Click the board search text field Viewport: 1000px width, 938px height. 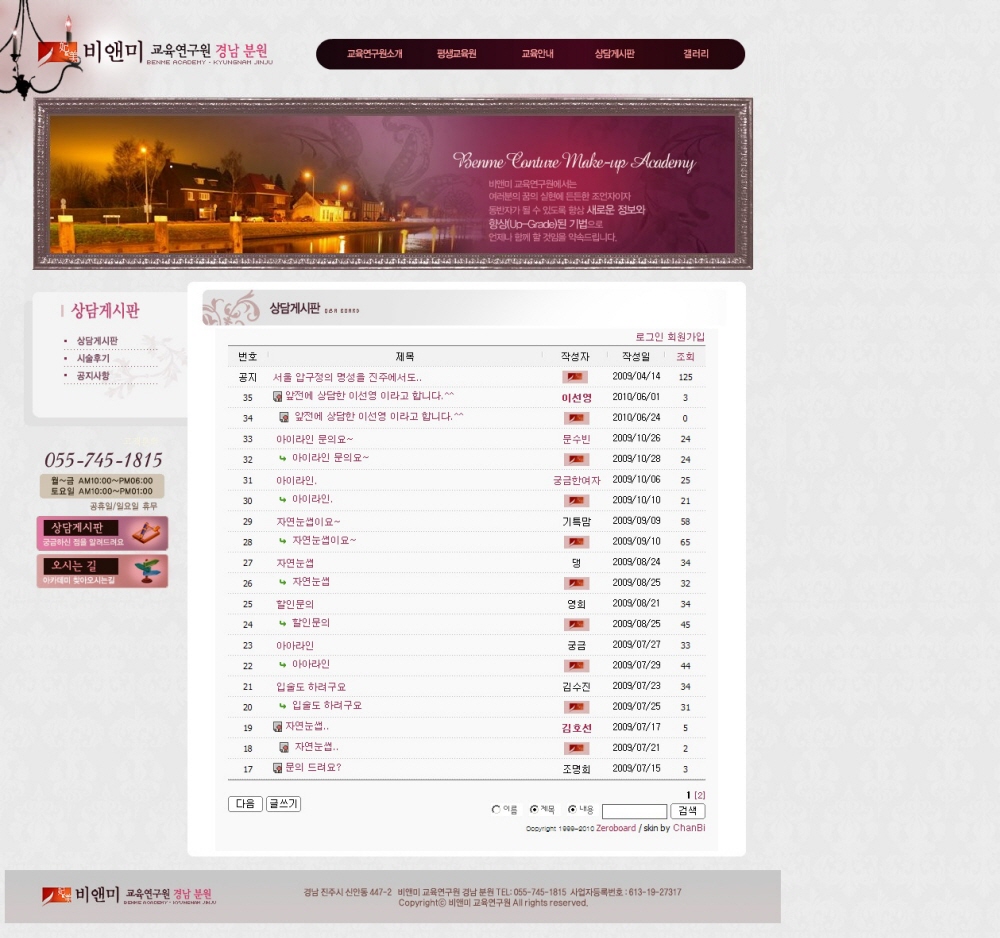click(x=634, y=811)
